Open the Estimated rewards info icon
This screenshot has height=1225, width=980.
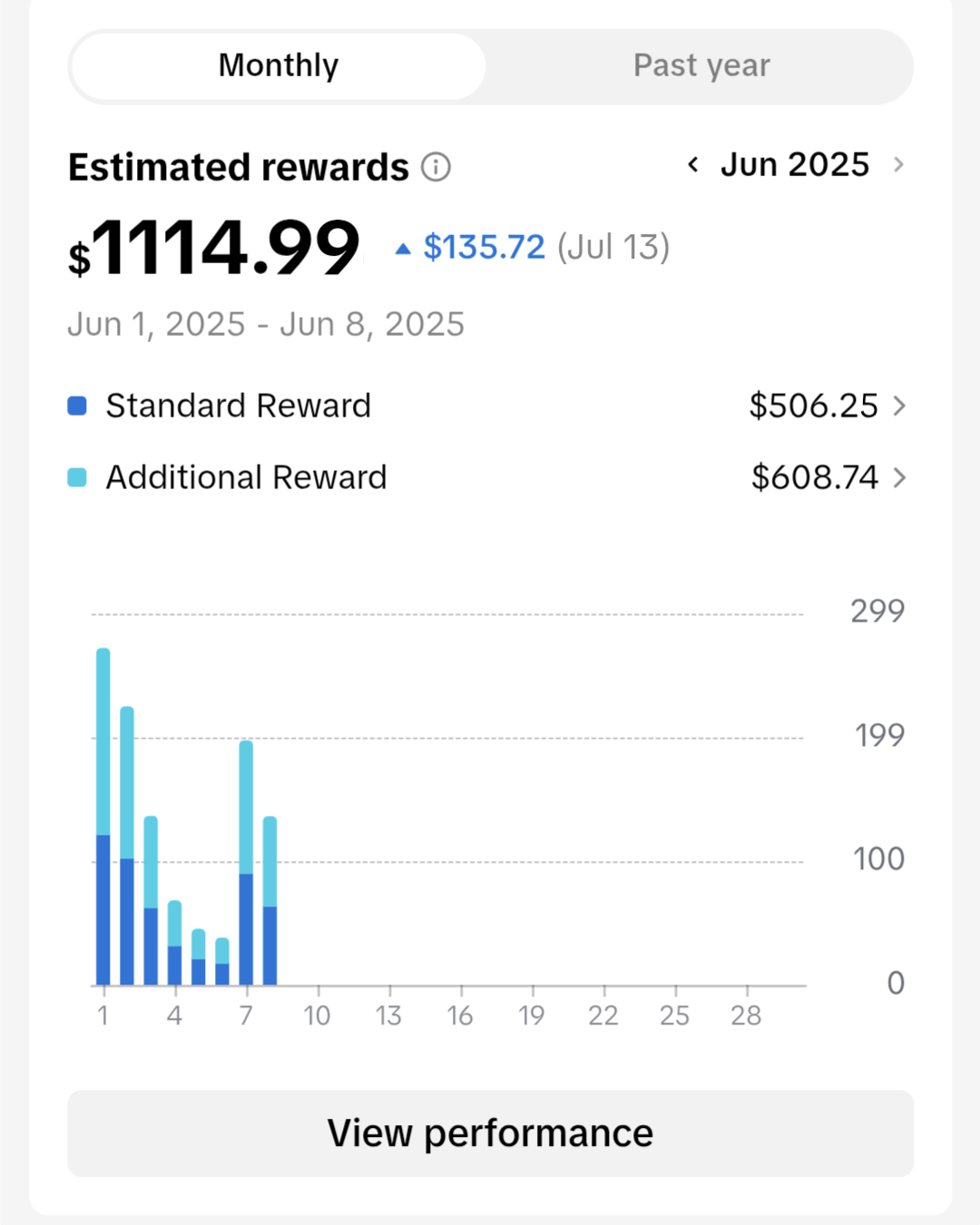[x=436, y=168]
